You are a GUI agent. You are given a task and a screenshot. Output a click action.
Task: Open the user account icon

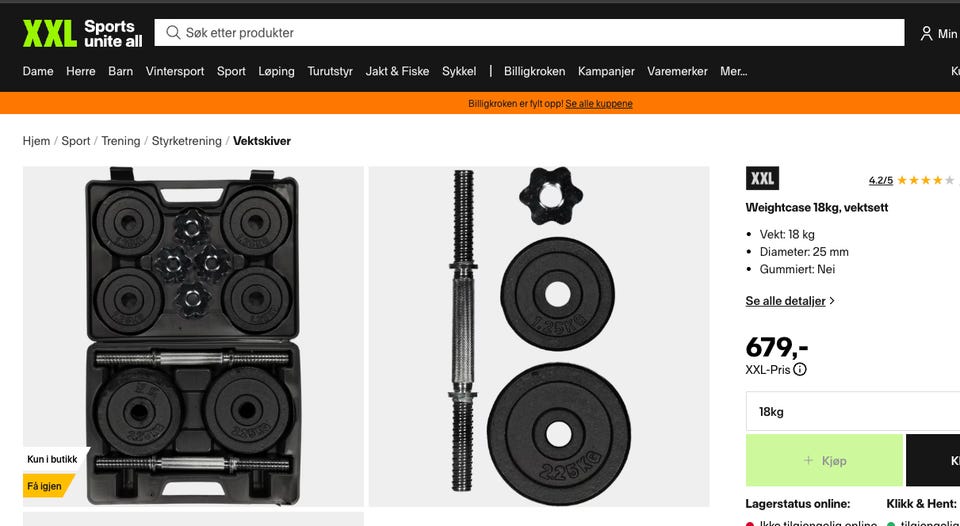pyautogui.click(x=926, y=33)
